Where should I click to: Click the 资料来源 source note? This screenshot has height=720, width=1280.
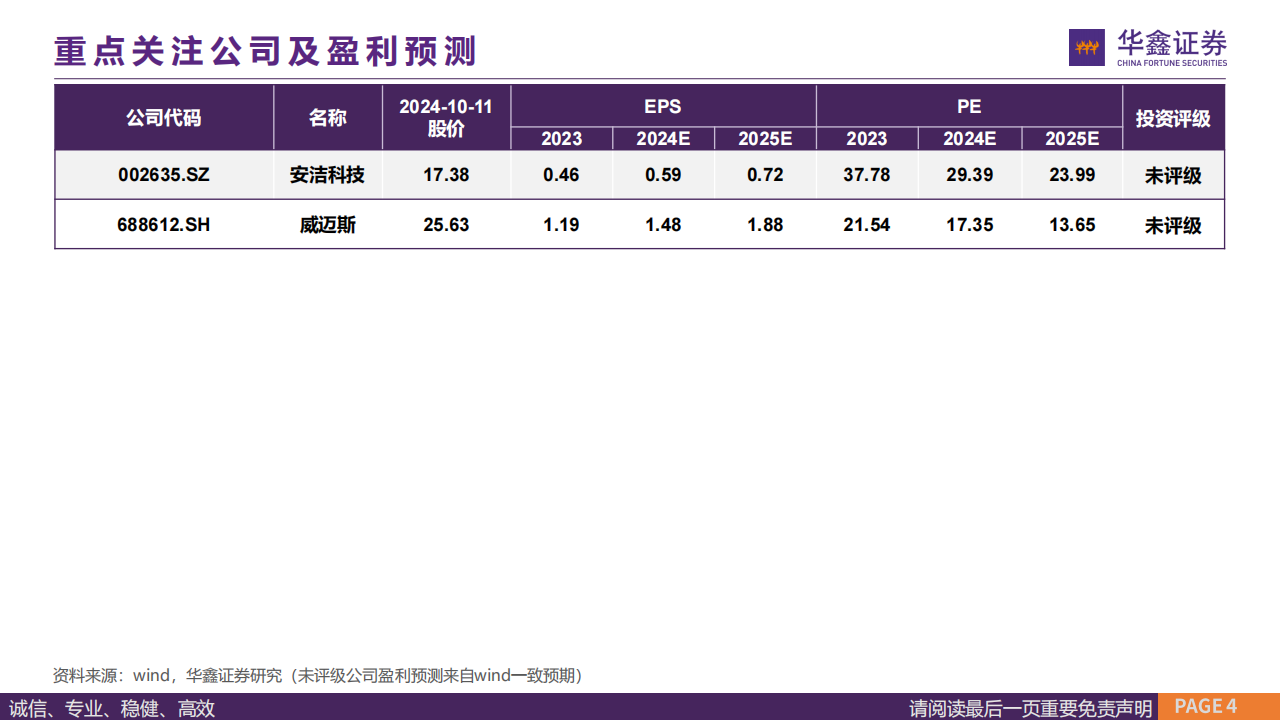pyautogui.click(x=318, y=676)
